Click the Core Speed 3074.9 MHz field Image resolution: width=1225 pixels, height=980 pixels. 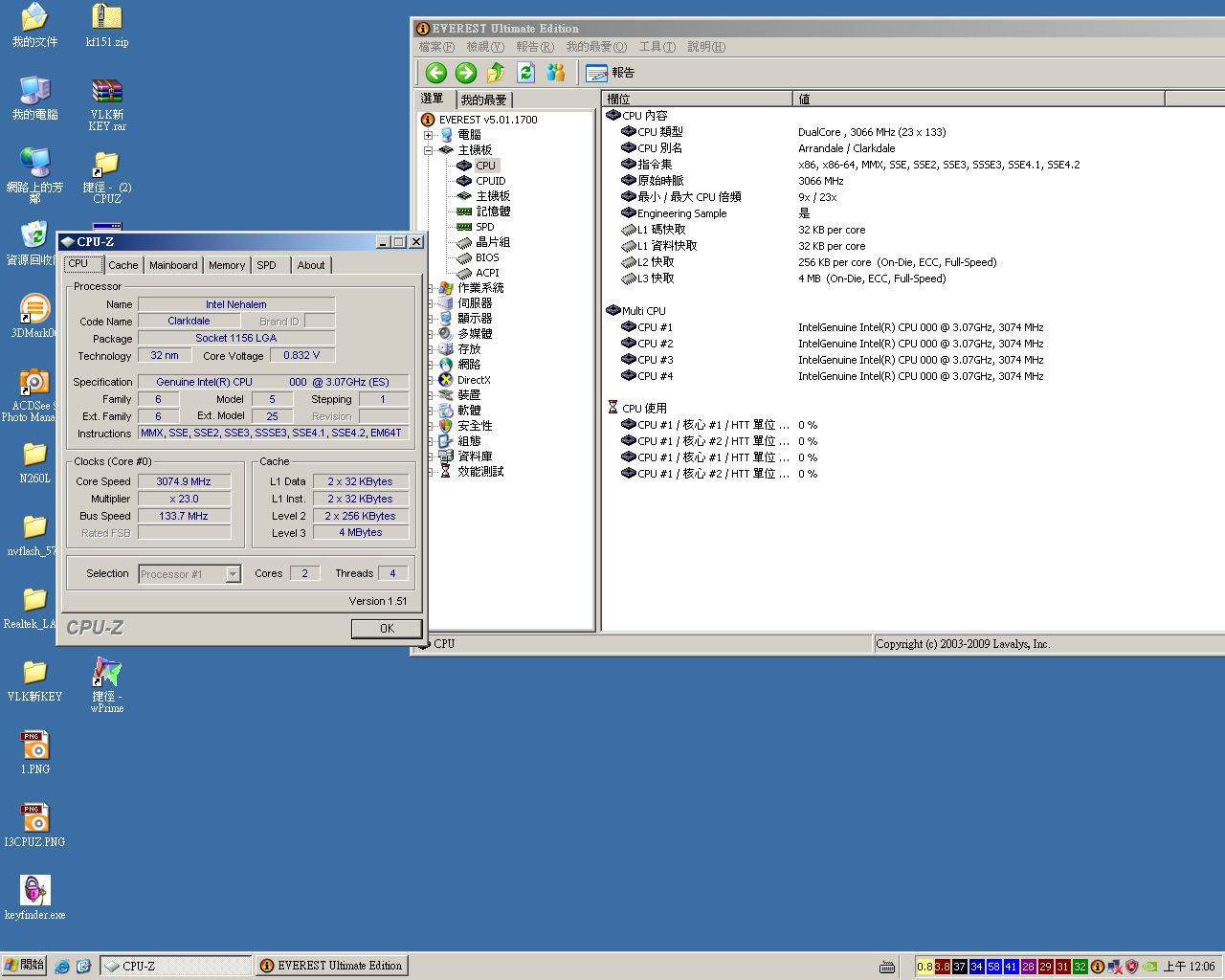[185, 481]
